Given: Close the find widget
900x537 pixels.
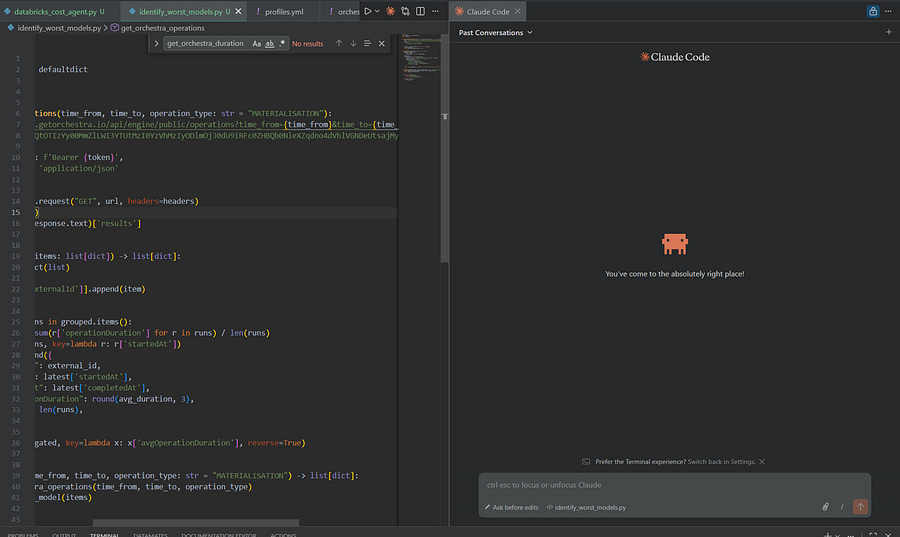Looking at the screenshot, I should pos(381,44).
